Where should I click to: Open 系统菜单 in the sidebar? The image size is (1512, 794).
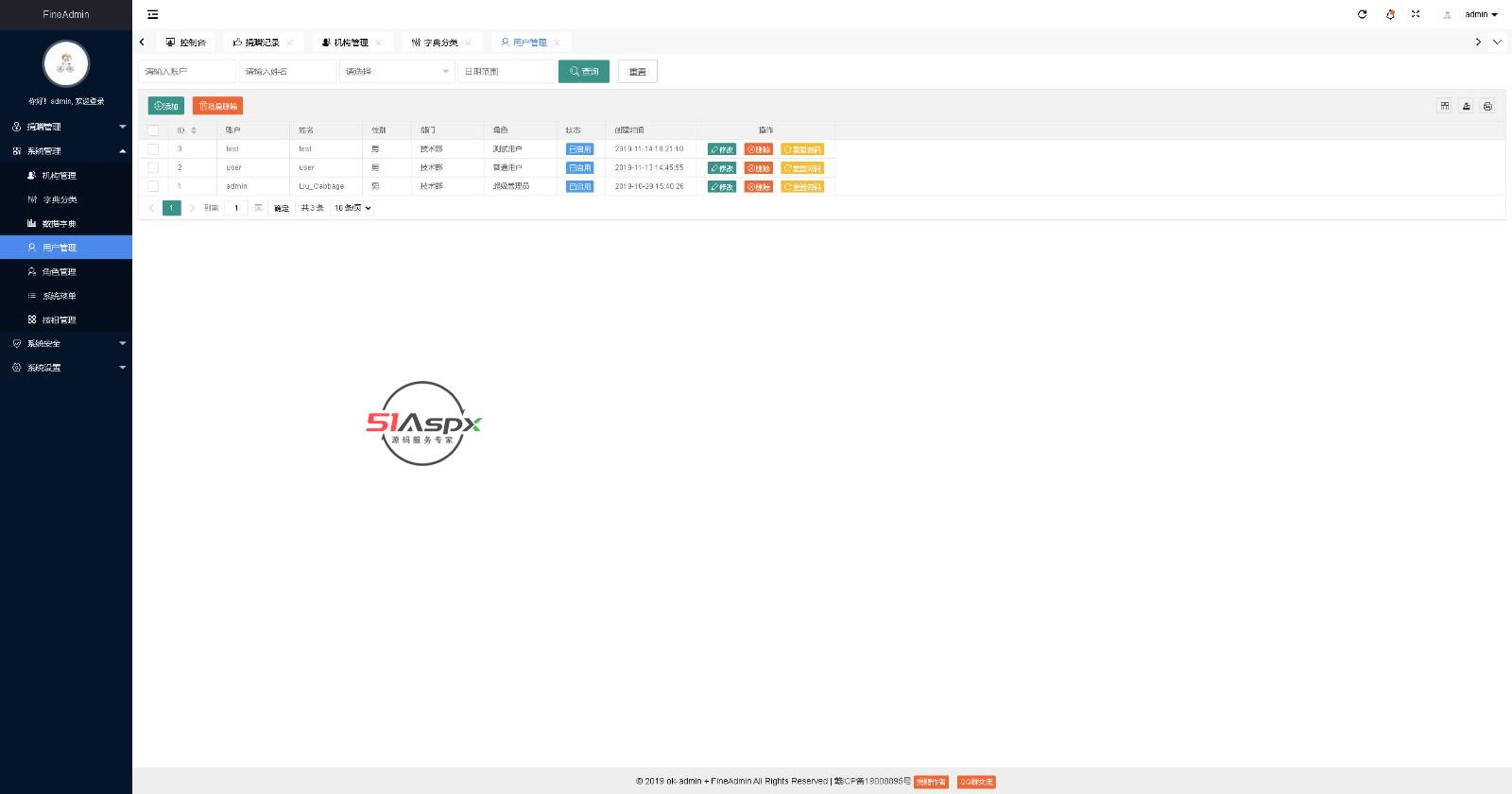[66, 296]
